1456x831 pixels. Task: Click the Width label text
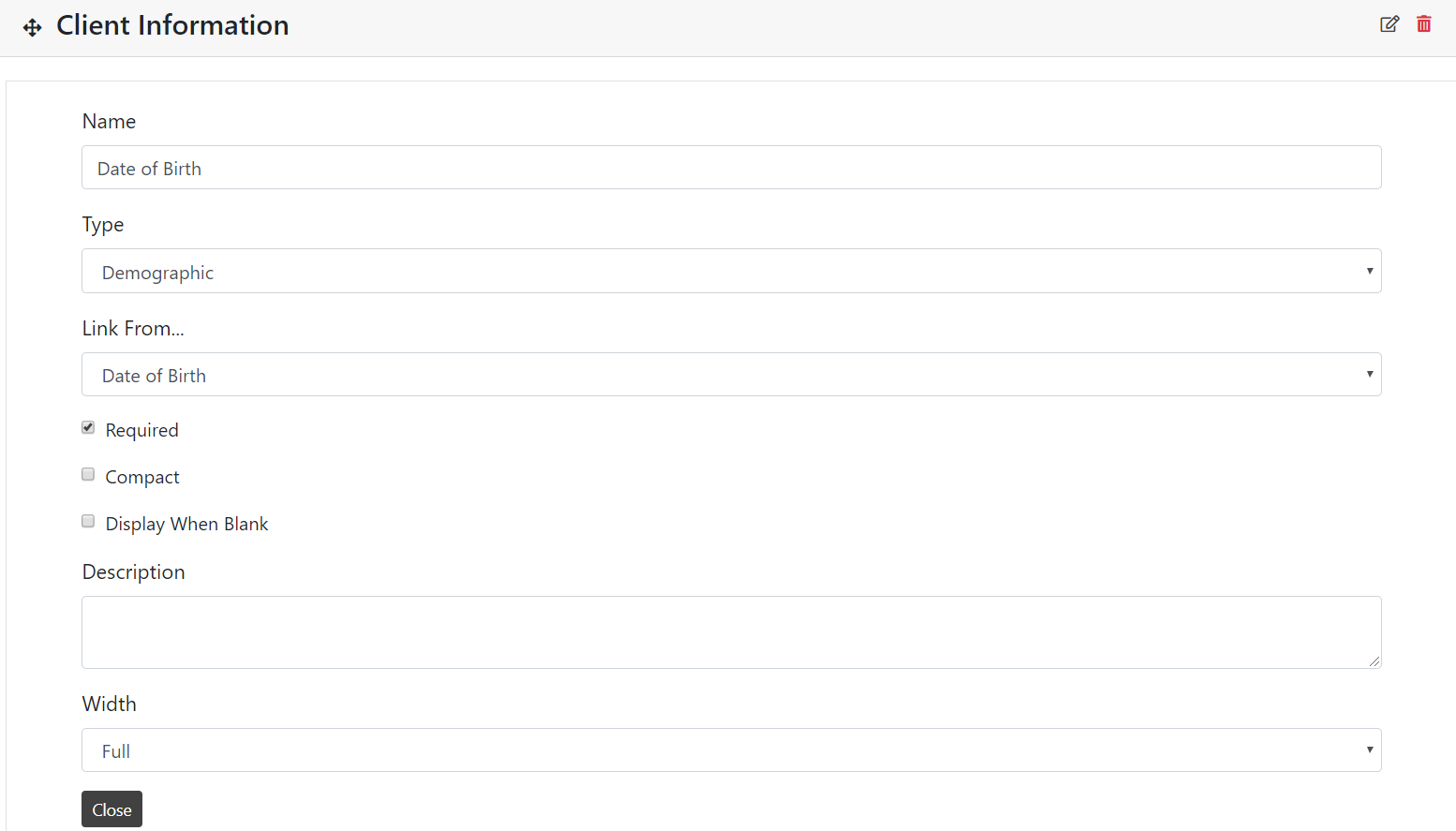tap(109, 705)
